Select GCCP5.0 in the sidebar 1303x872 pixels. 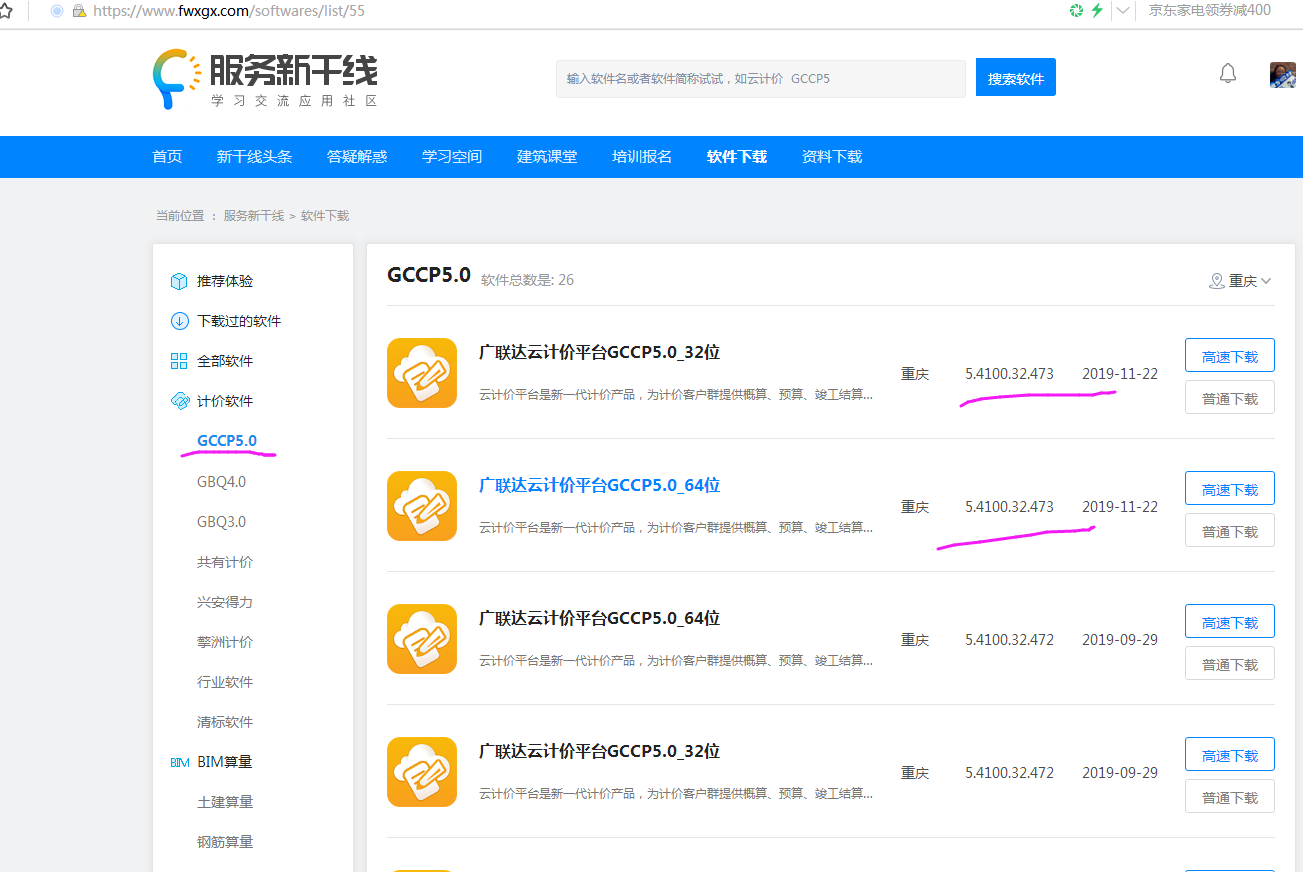pos(227,441)
